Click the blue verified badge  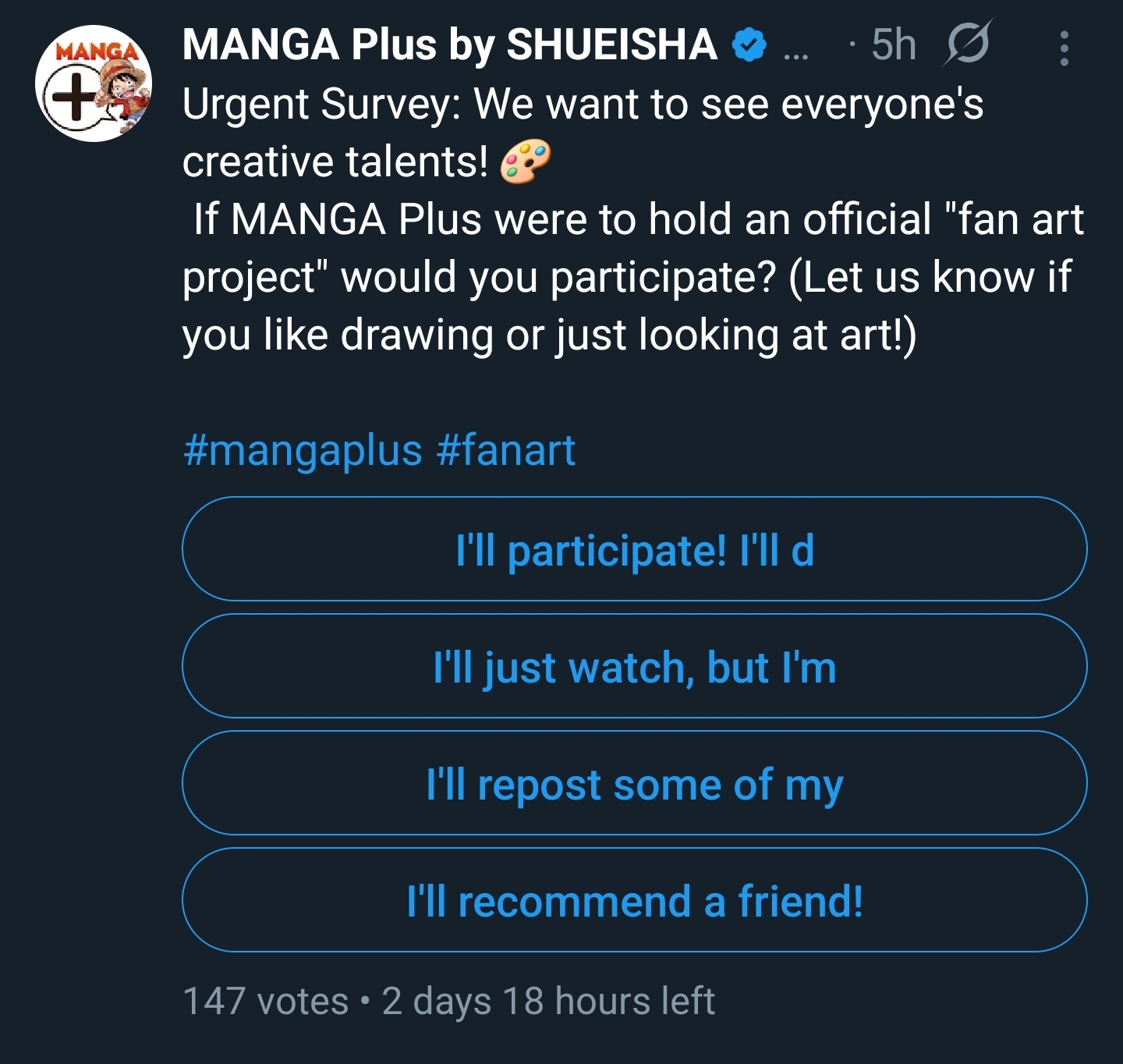click(749, 45)
